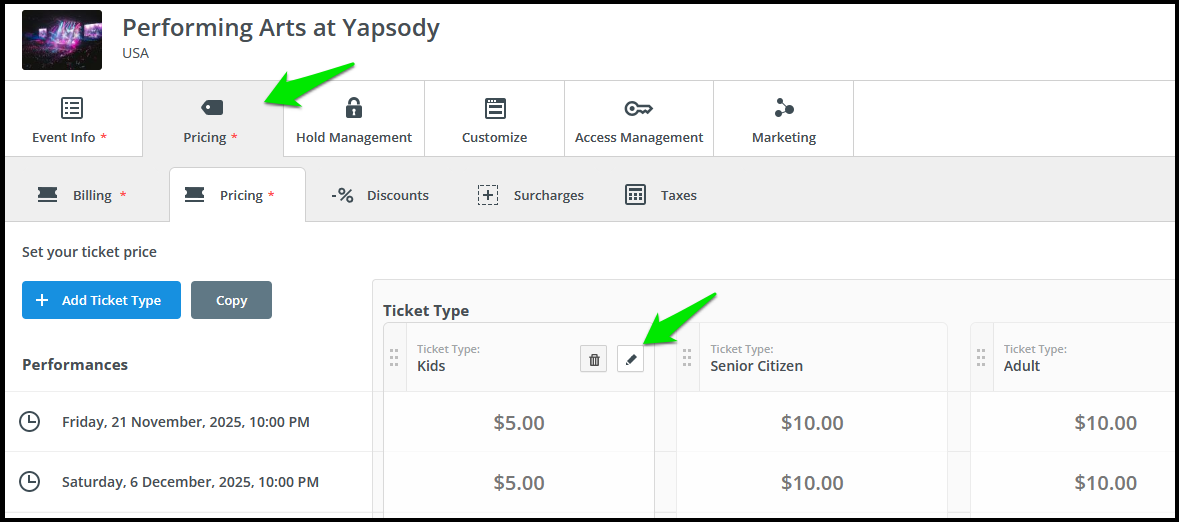Switch to the Hold Management tab
1179x522 pixels.
click(x=353, y=119)
